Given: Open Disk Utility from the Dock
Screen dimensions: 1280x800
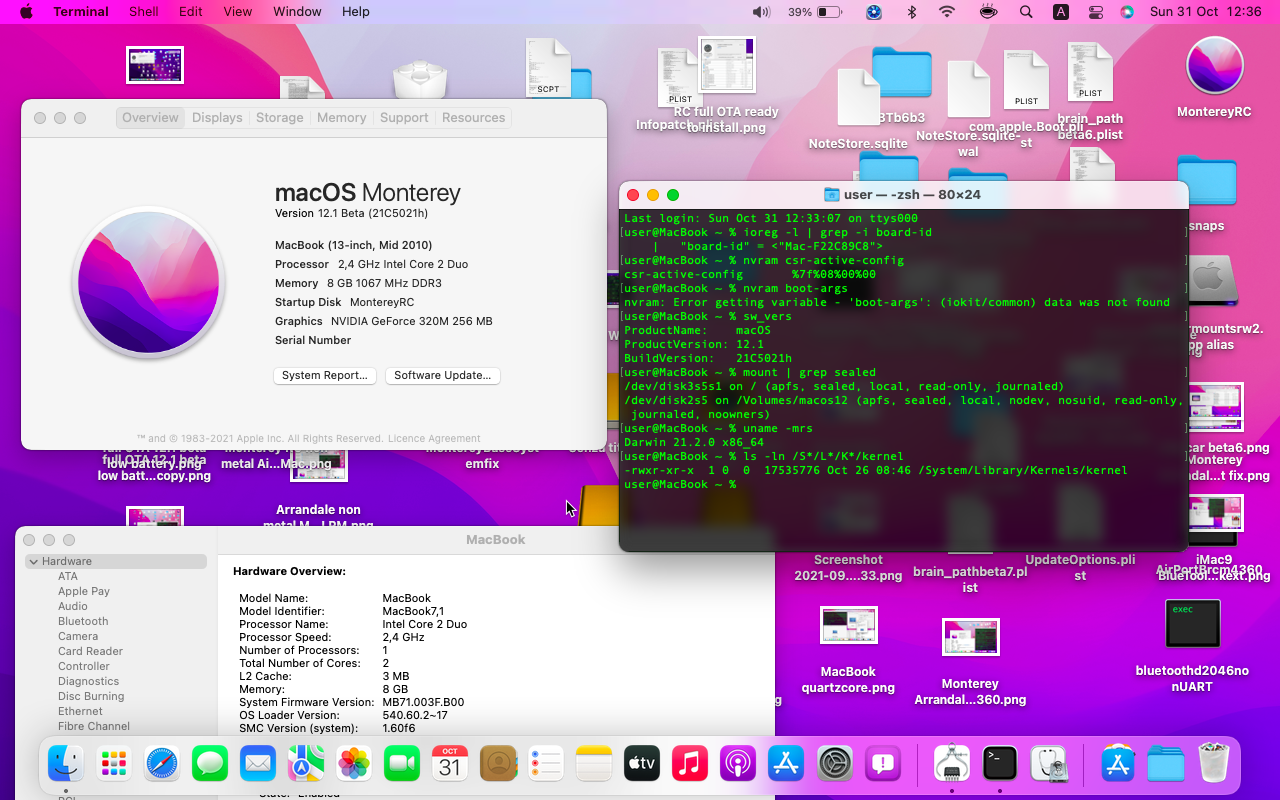Looking at the screenshot, I should tap(1049, 764).
